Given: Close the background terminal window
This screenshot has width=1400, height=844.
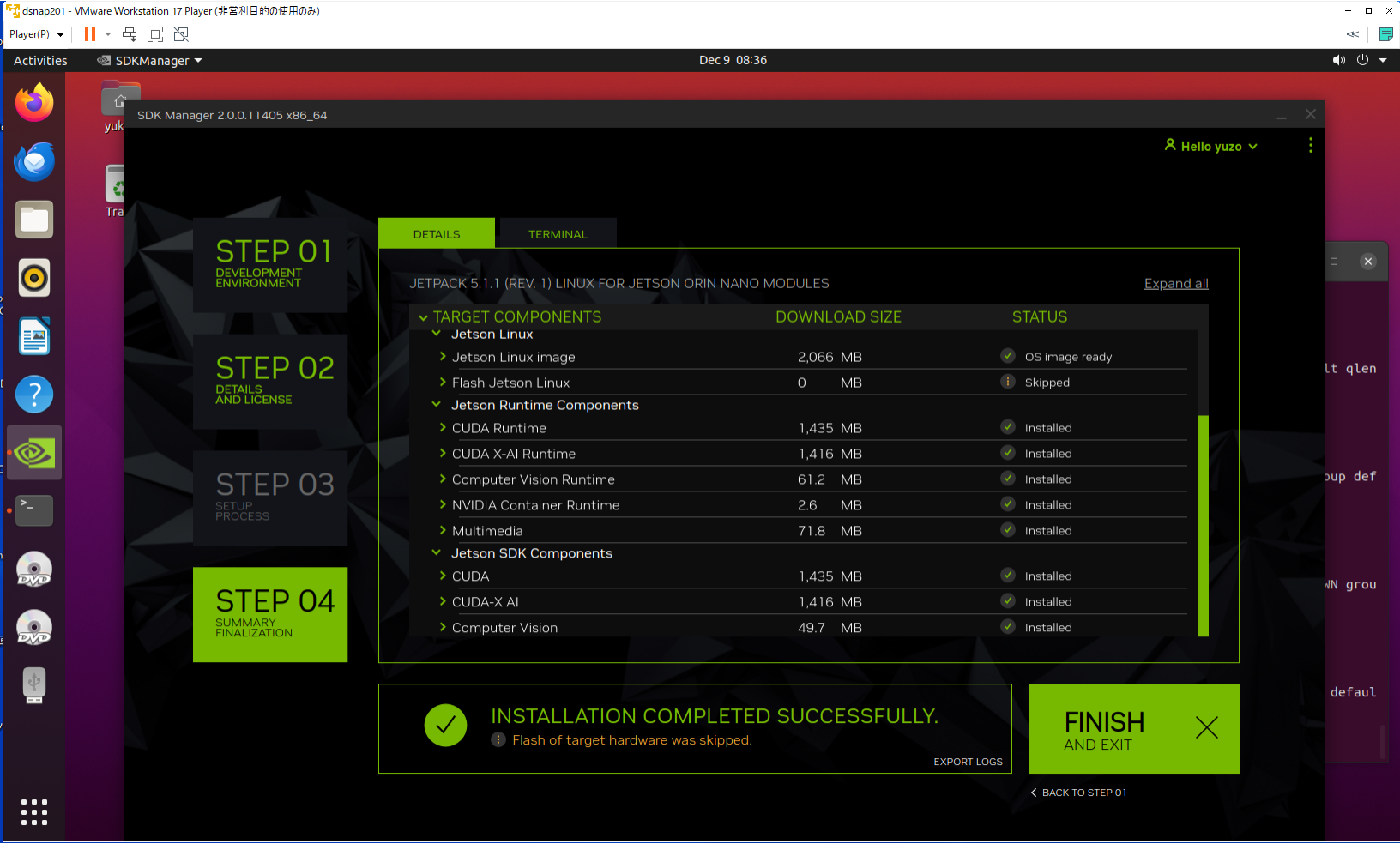Looking at the screenshot, I should pos(1368,262).
